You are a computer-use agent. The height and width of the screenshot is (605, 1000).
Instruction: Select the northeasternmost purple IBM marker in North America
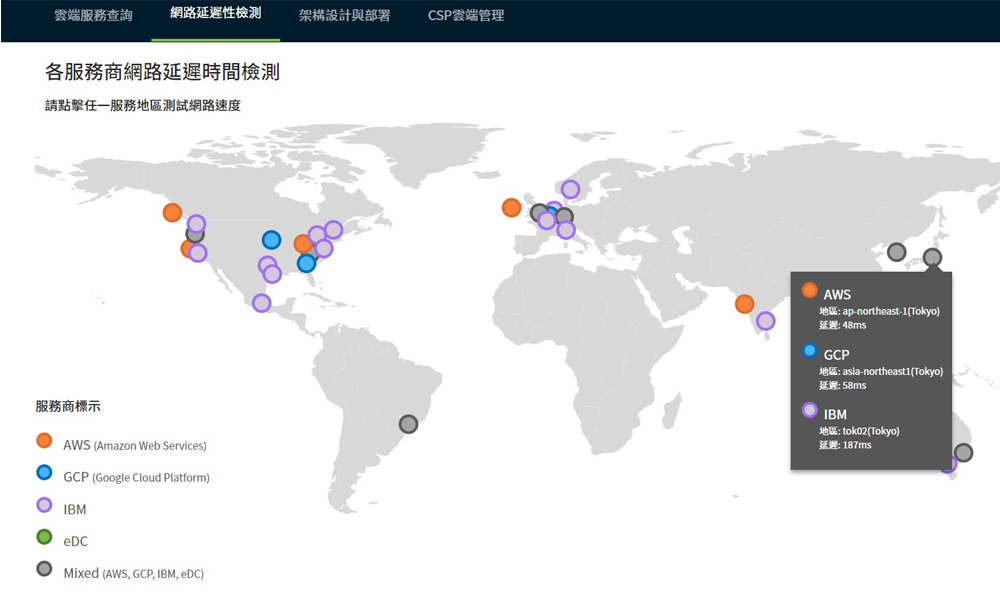point(334,230)
